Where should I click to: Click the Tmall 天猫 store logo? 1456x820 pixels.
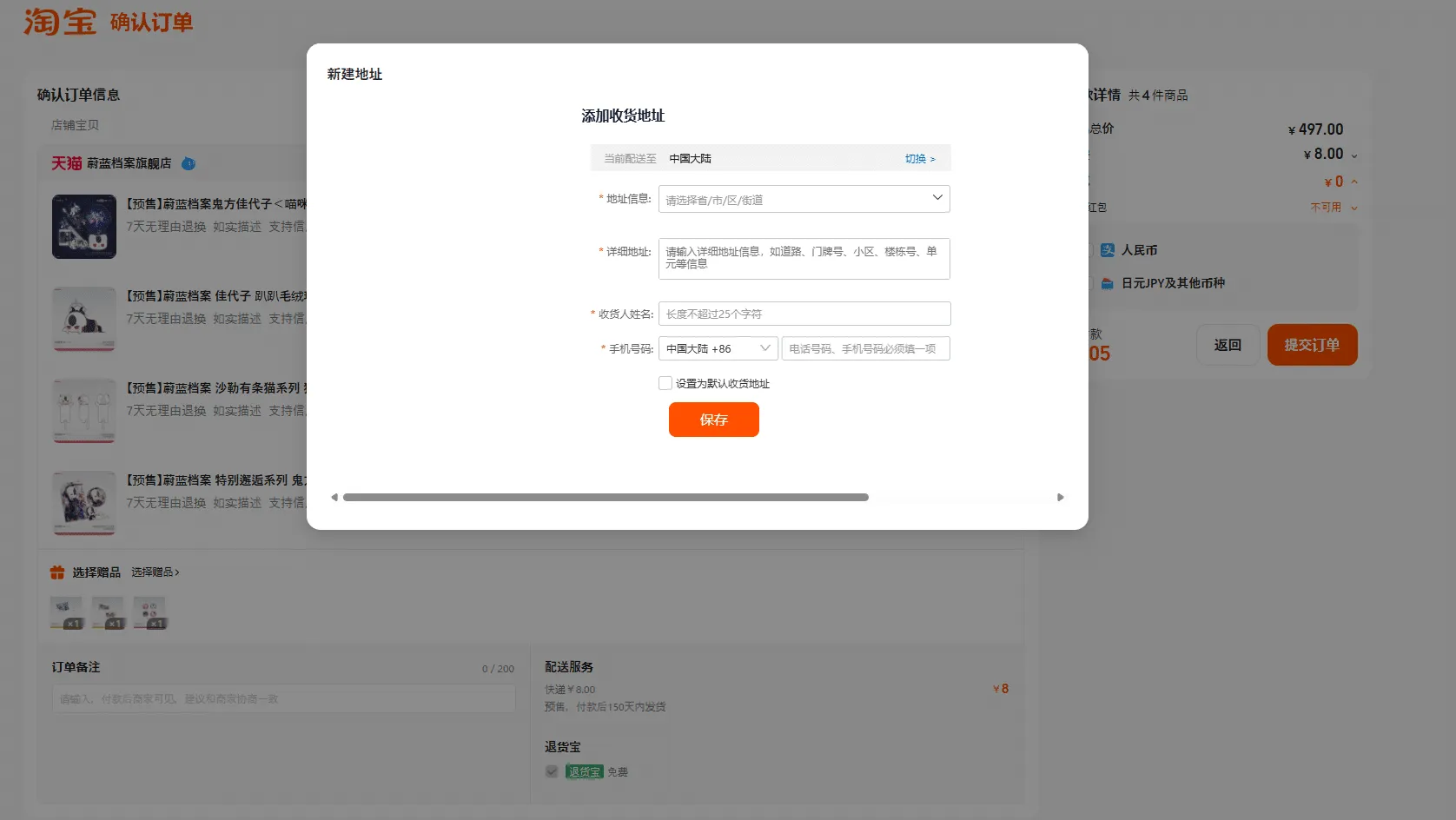[66, 163]
